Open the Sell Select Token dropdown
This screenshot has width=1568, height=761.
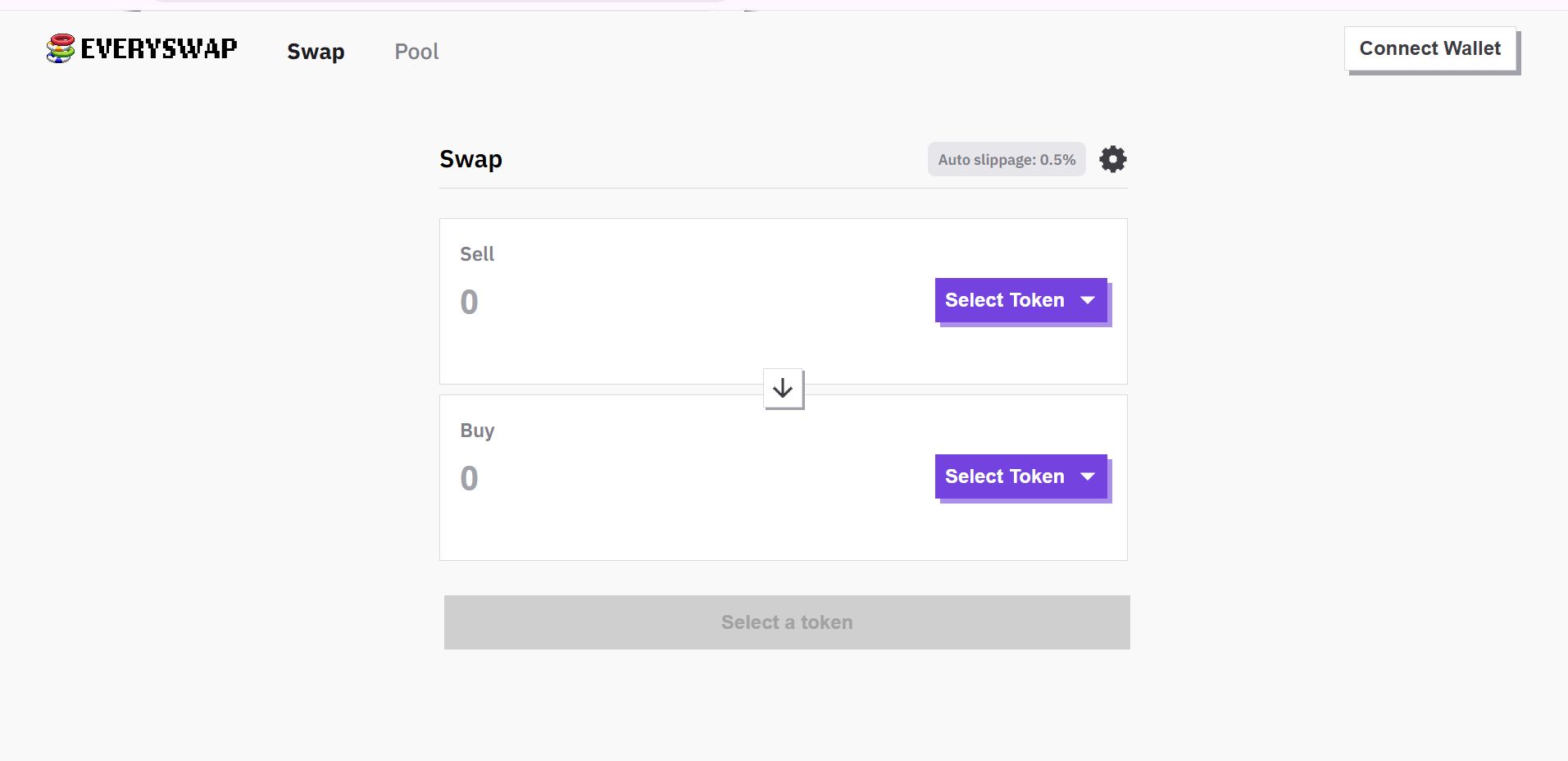(x=1005, y=300)
